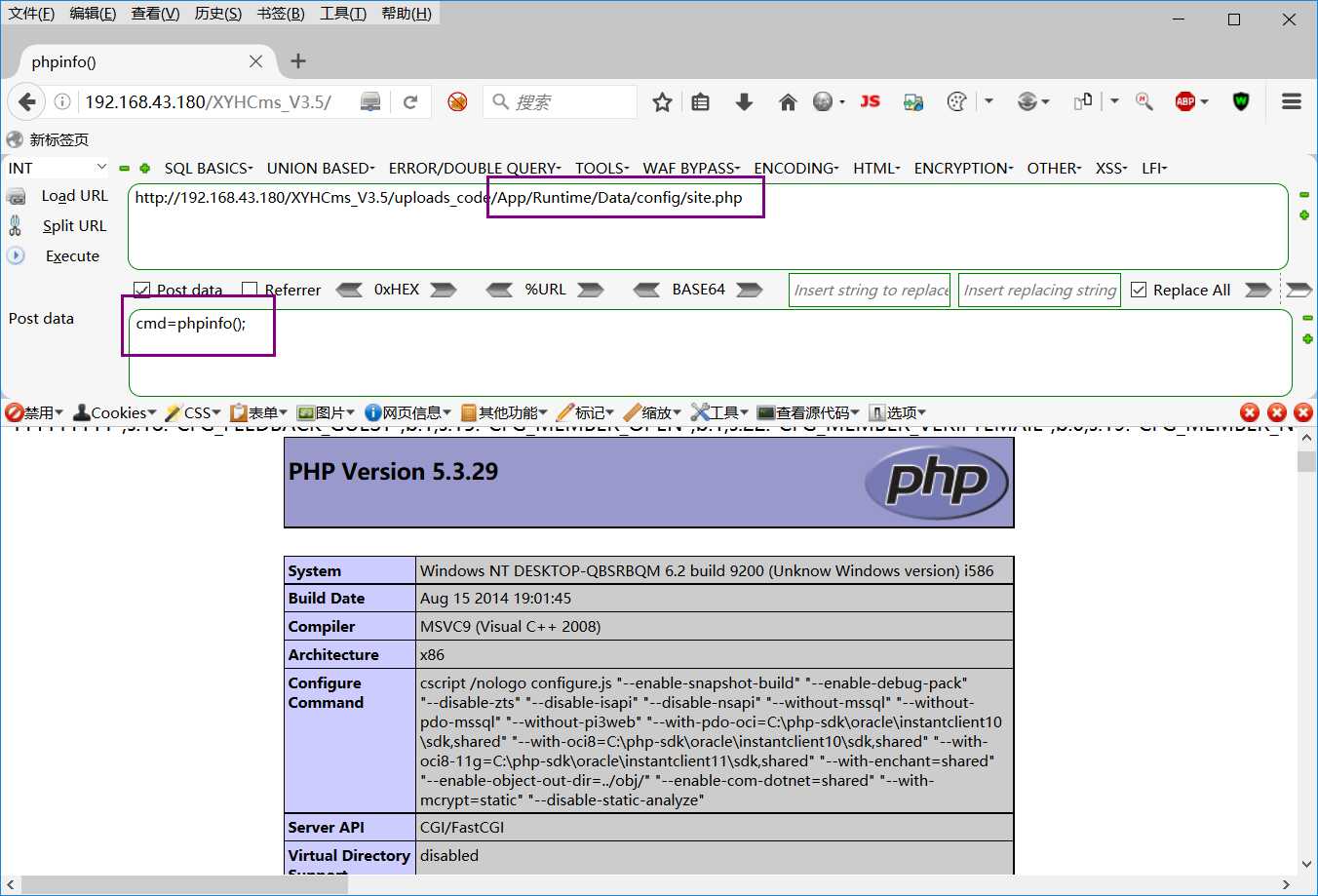
Task: Open the INT type combo box
Action: pyautogui.click(x=57, y=168)
